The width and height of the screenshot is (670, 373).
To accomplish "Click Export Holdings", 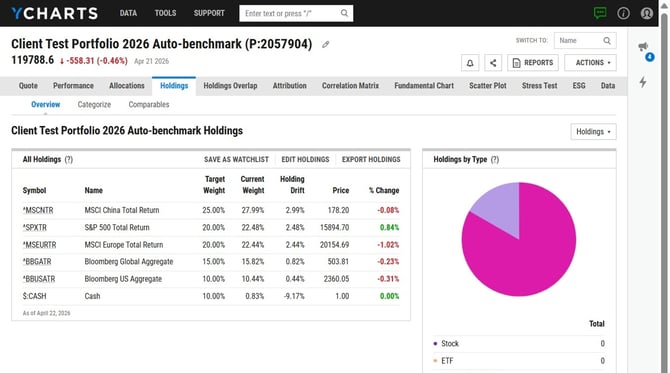I will click(x=371, y=159).
